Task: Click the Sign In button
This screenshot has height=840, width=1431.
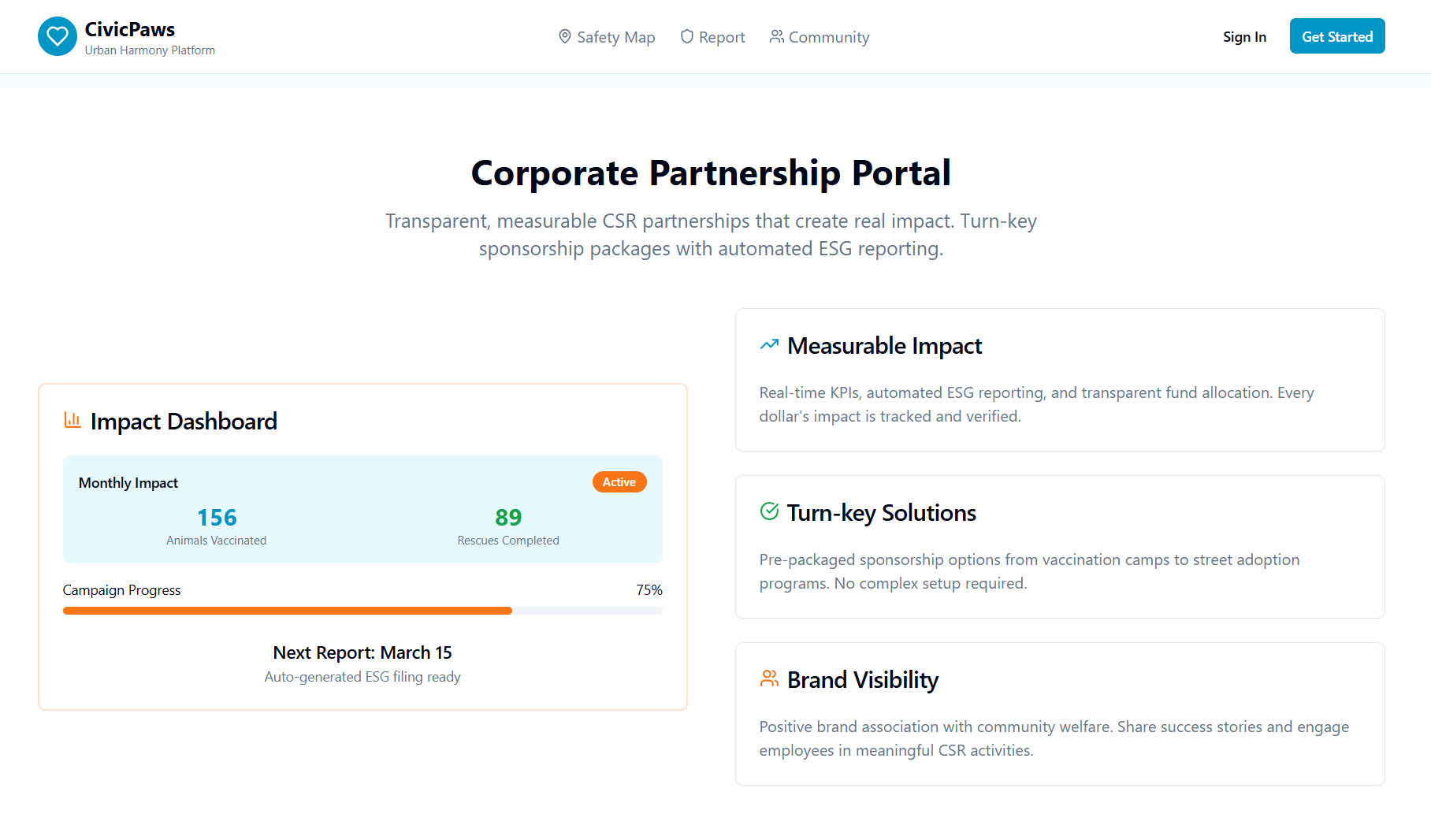Action: 1244,36
